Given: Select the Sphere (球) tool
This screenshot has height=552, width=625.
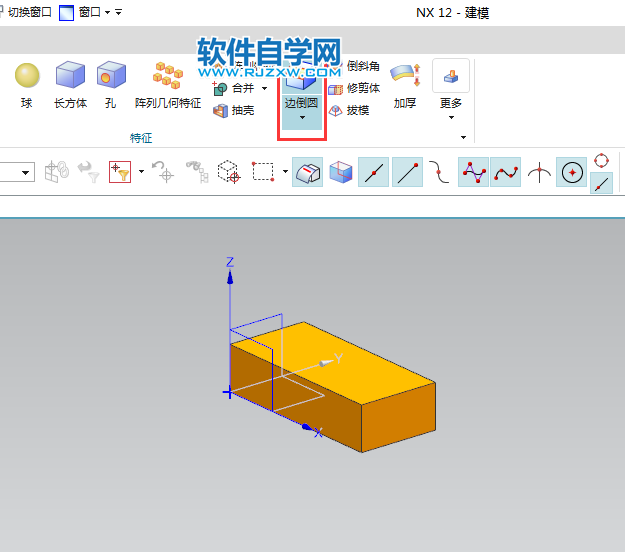Looking at the screenshot, I should [27, 84].
